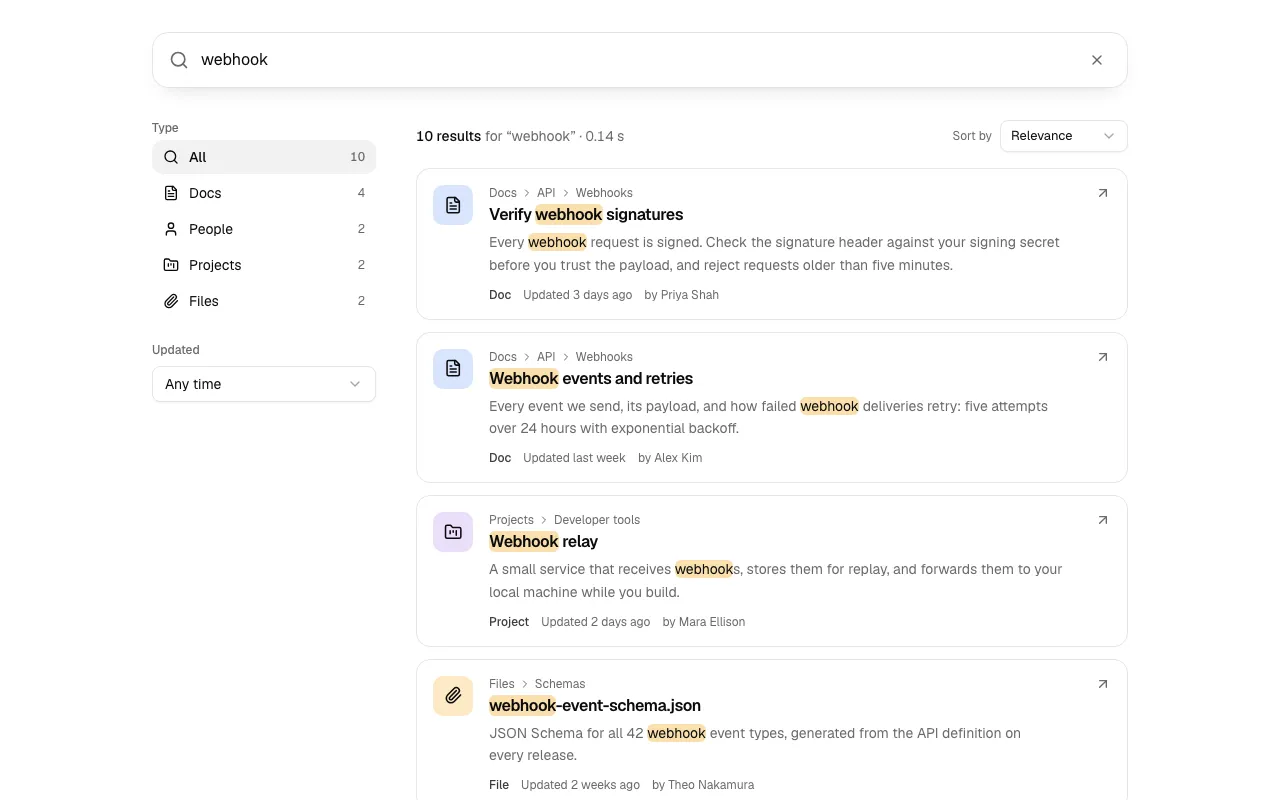
Task: Clear the webhook search query
Action: [1097, 60]
